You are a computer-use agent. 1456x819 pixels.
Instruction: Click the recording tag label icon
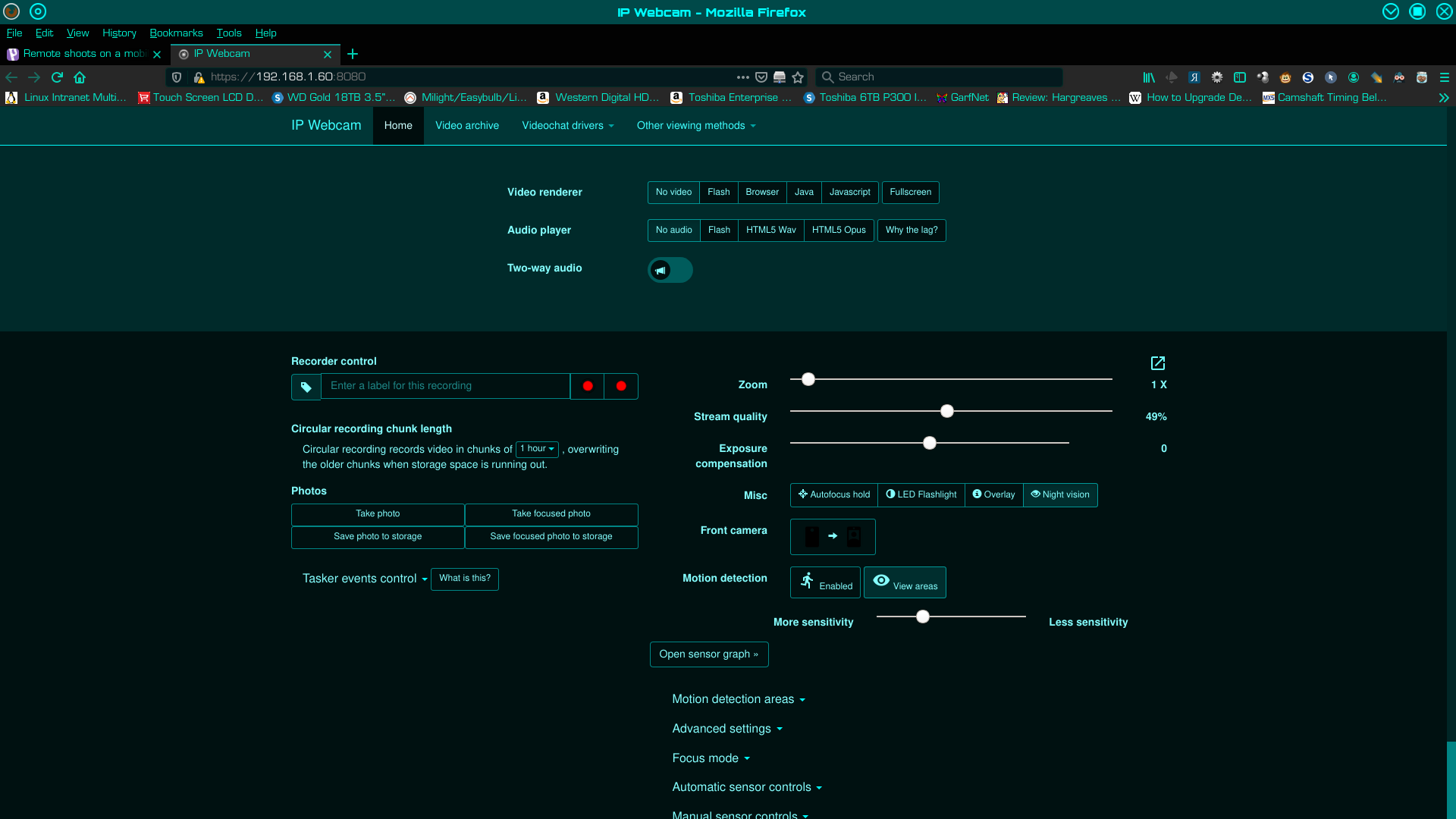[x=306, y=385]
